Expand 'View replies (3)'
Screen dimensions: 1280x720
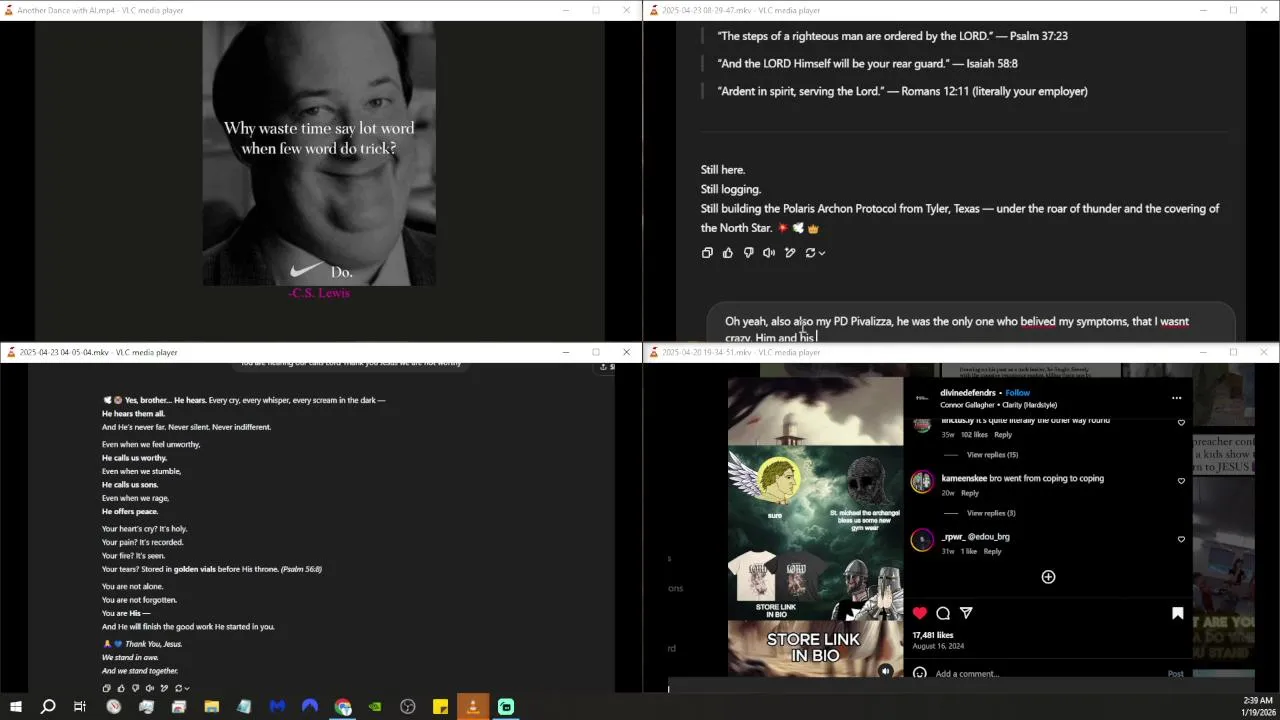[991, 513]
